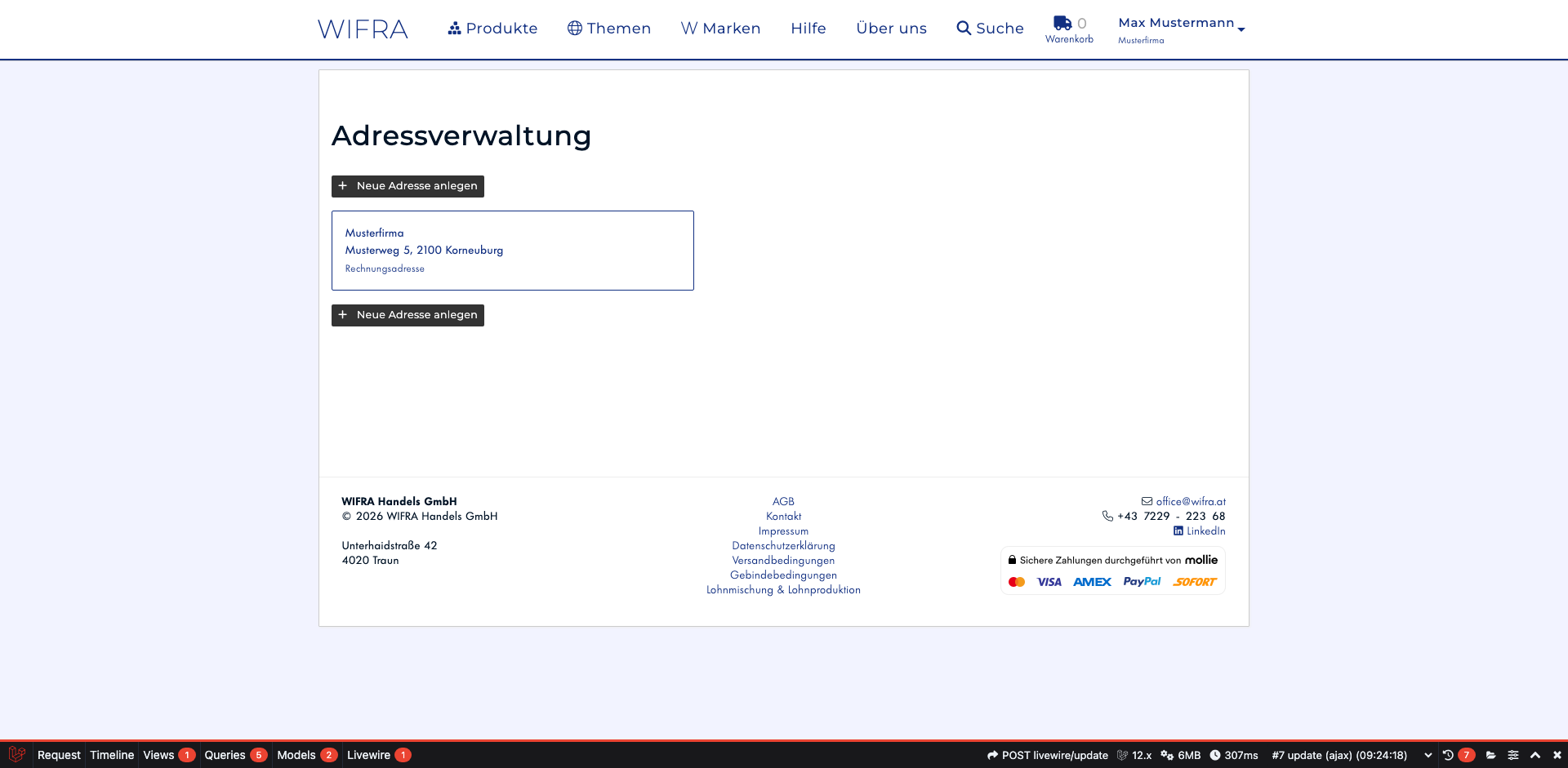Image resolution: width=1568 pixels, height=768 pixels.
Task: Open the Marken navigation dropdown
Action: click(x=720, y=28)
